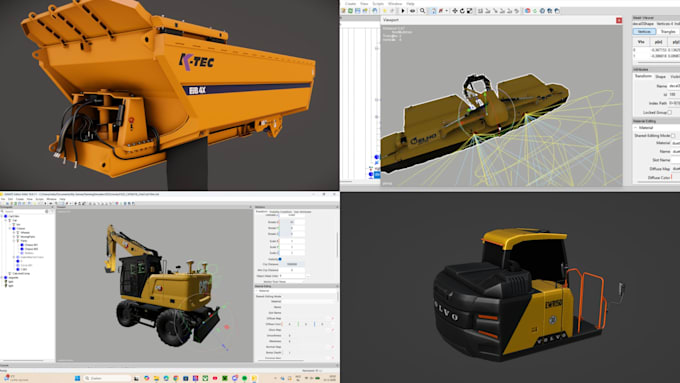Open the Diffuse Map browse icon
Image resolution: width=680 pixels, height=383 pixels.
333,318
